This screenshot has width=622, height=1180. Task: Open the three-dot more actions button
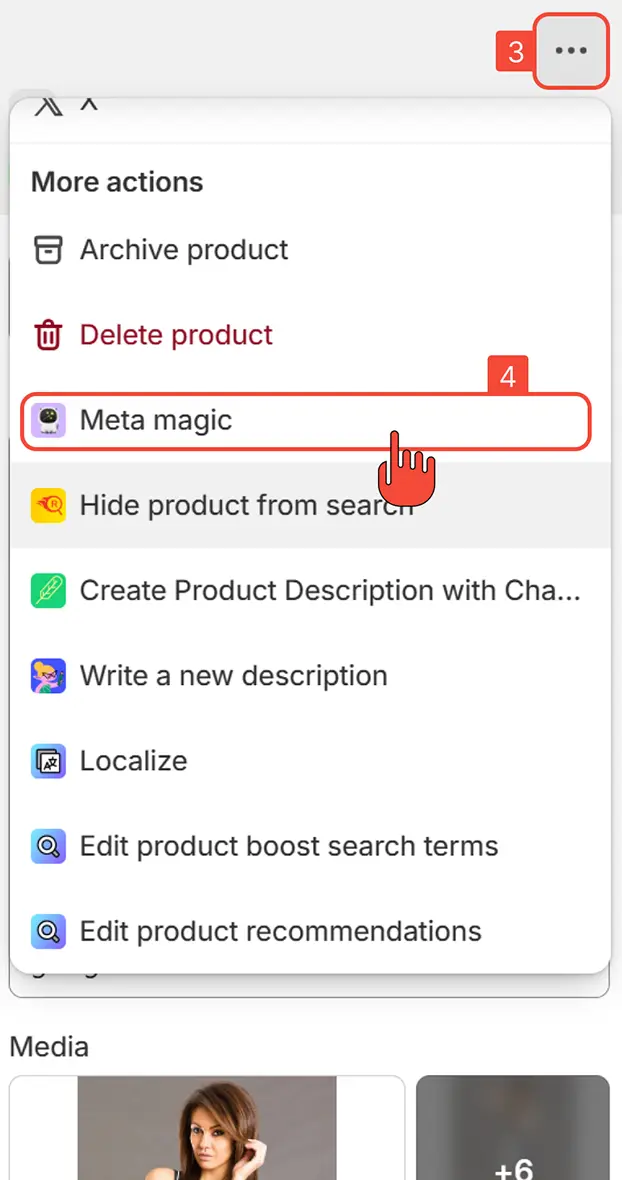pyautogui.click(x=571, y=51)
